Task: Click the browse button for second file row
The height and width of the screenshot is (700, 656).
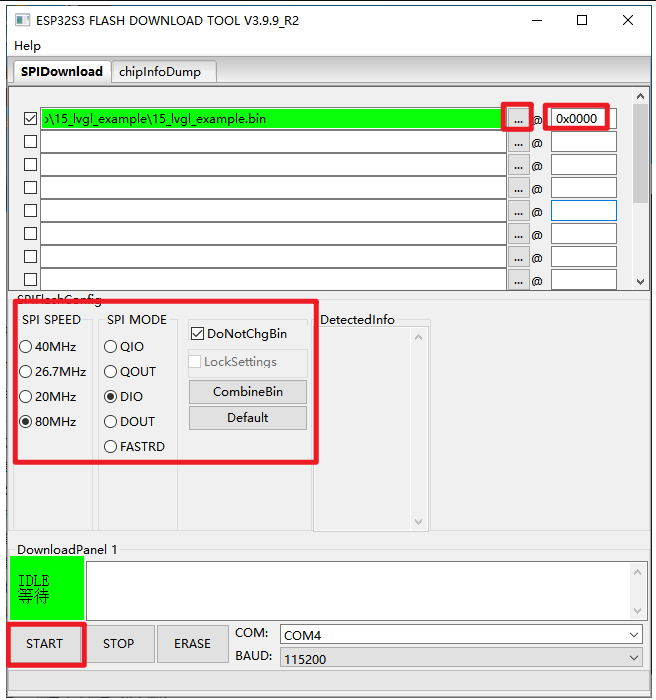Action: click(517, 142)
